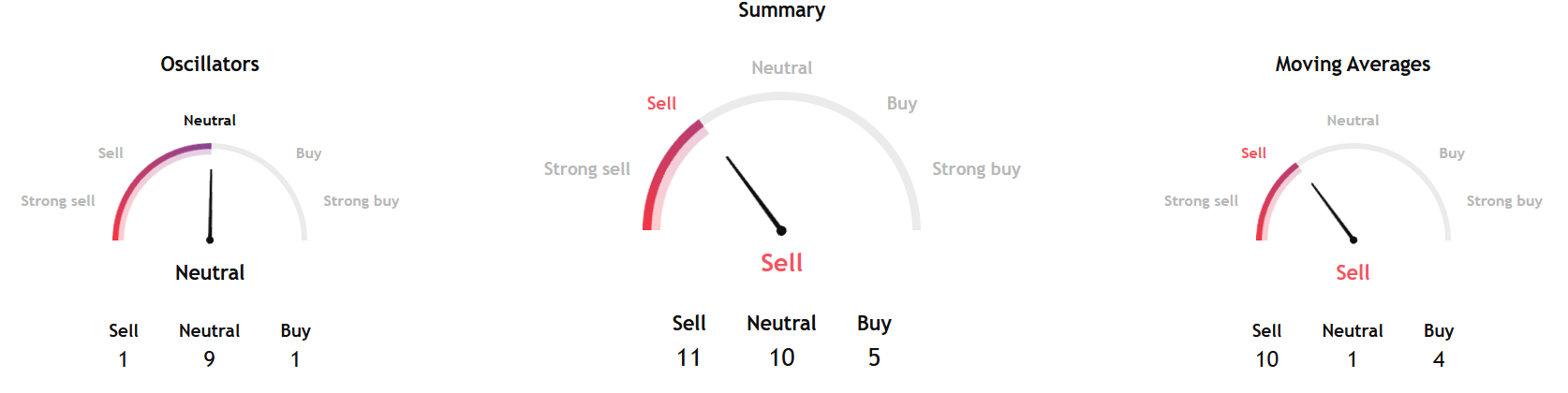
Task: Click the Oscillators heading
Action: [x=210, y=65]
